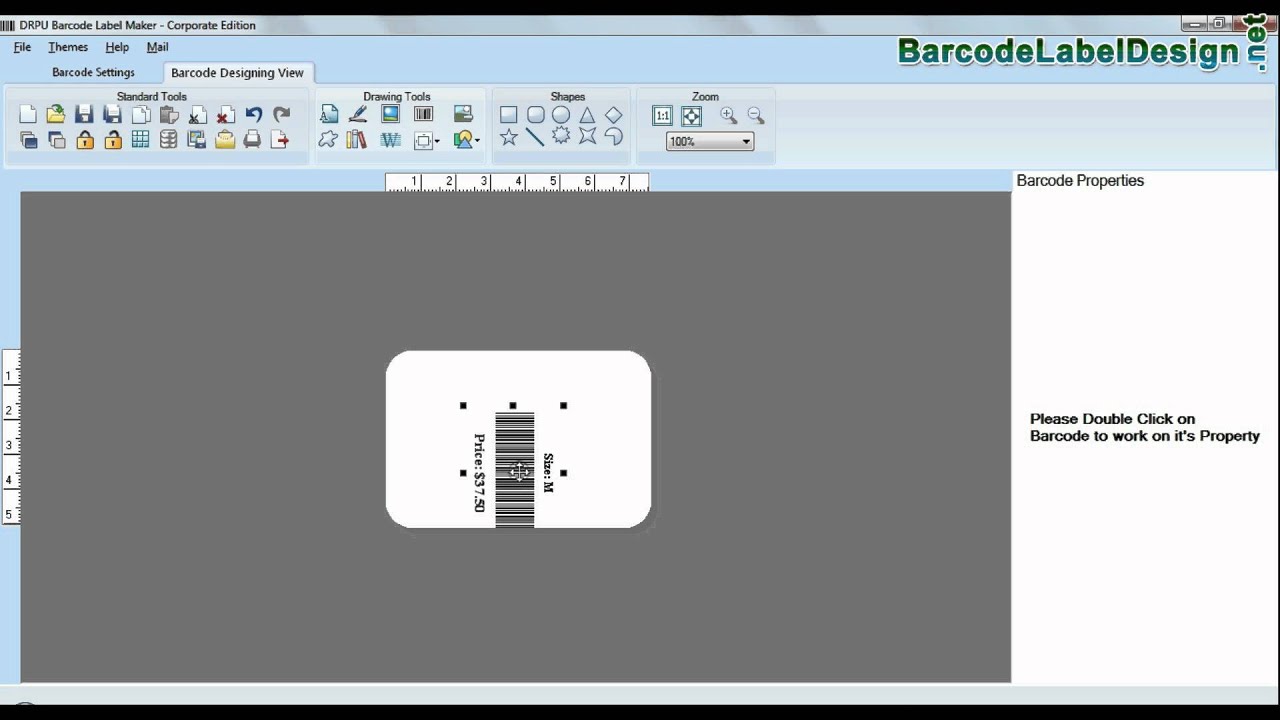1280x720 pixels.
Task: Send the selected object to back
Action: click(56, 140)
